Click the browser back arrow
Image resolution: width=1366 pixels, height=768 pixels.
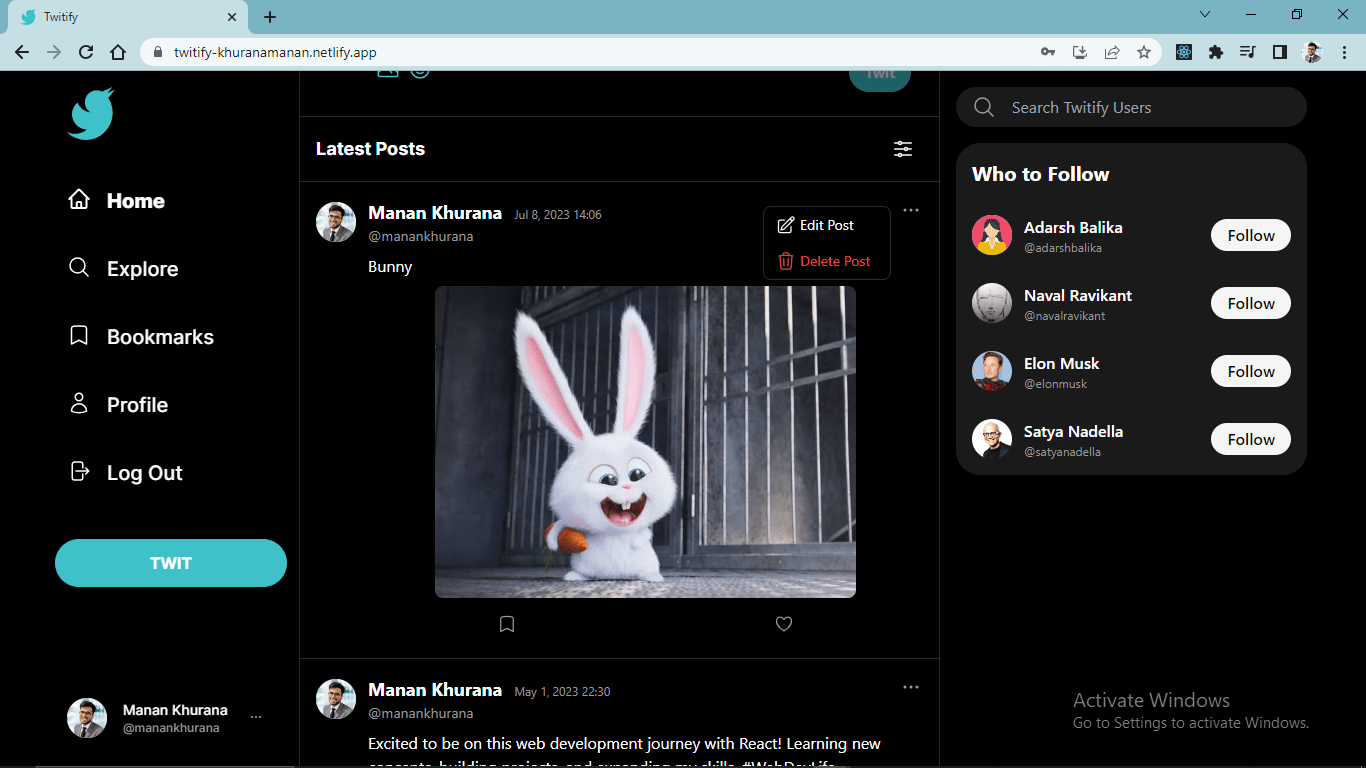(22, 52)
